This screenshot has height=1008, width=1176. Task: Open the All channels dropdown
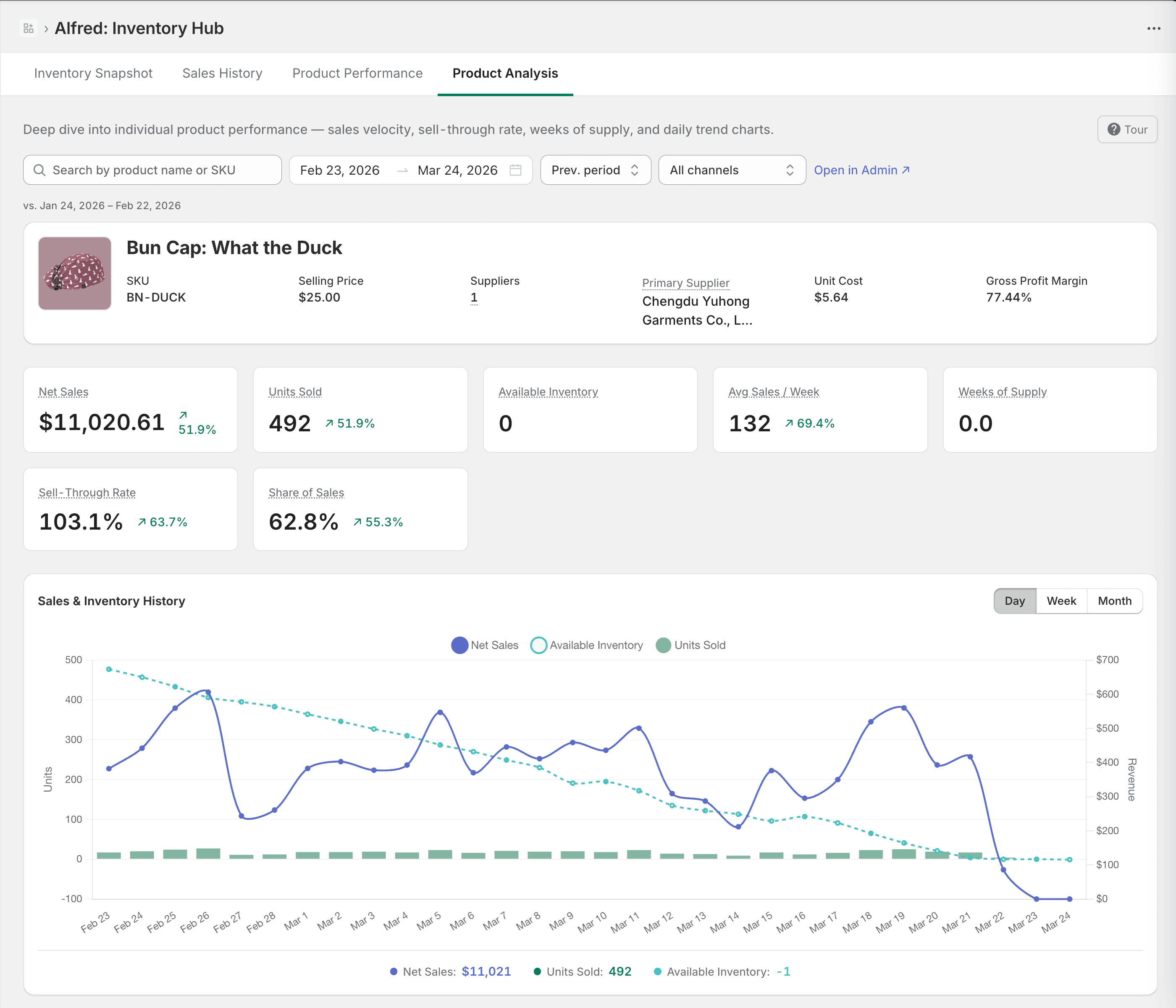pos(732,170)
